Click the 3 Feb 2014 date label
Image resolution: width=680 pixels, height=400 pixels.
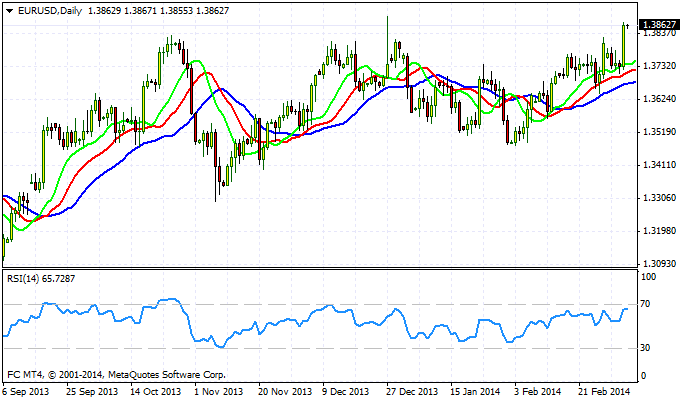pos(538,391)
